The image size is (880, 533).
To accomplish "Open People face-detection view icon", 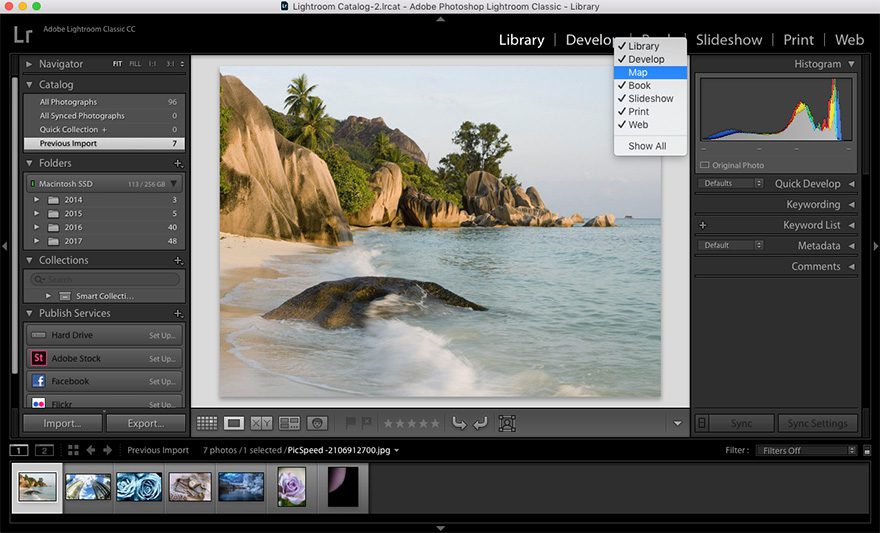I will [x=317, y=423].
